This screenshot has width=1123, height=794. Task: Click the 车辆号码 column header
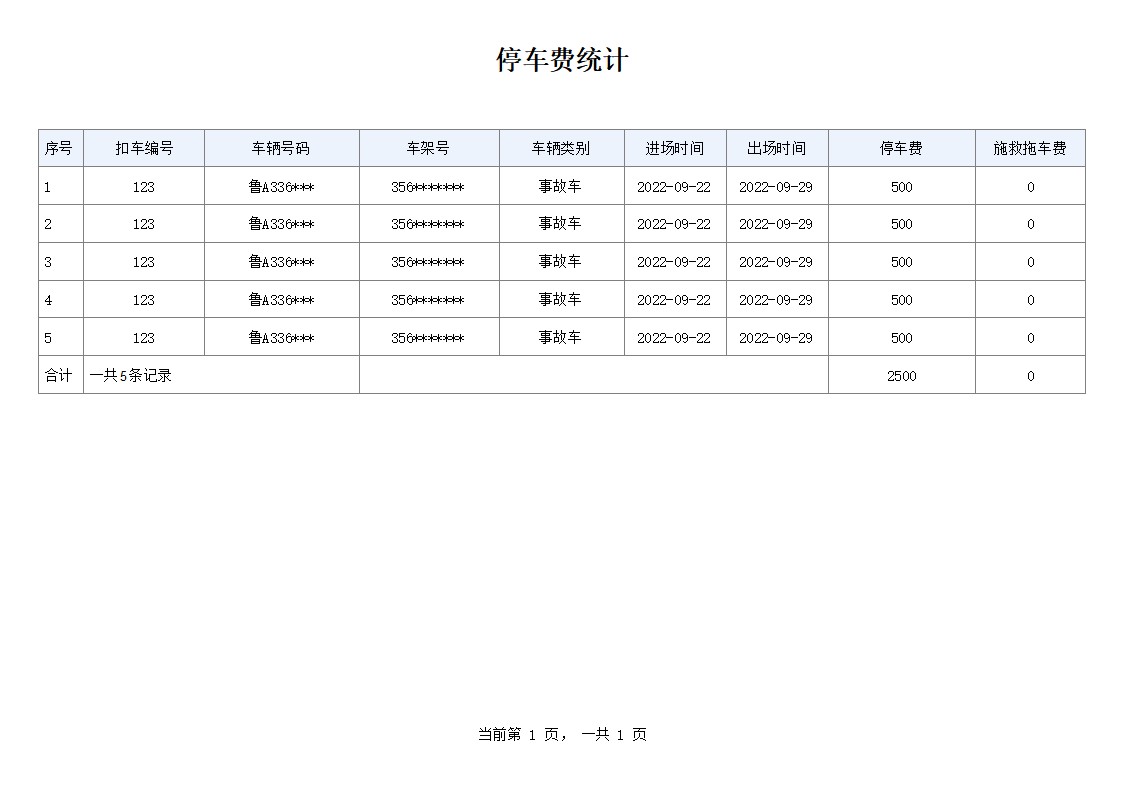[281, 148]
